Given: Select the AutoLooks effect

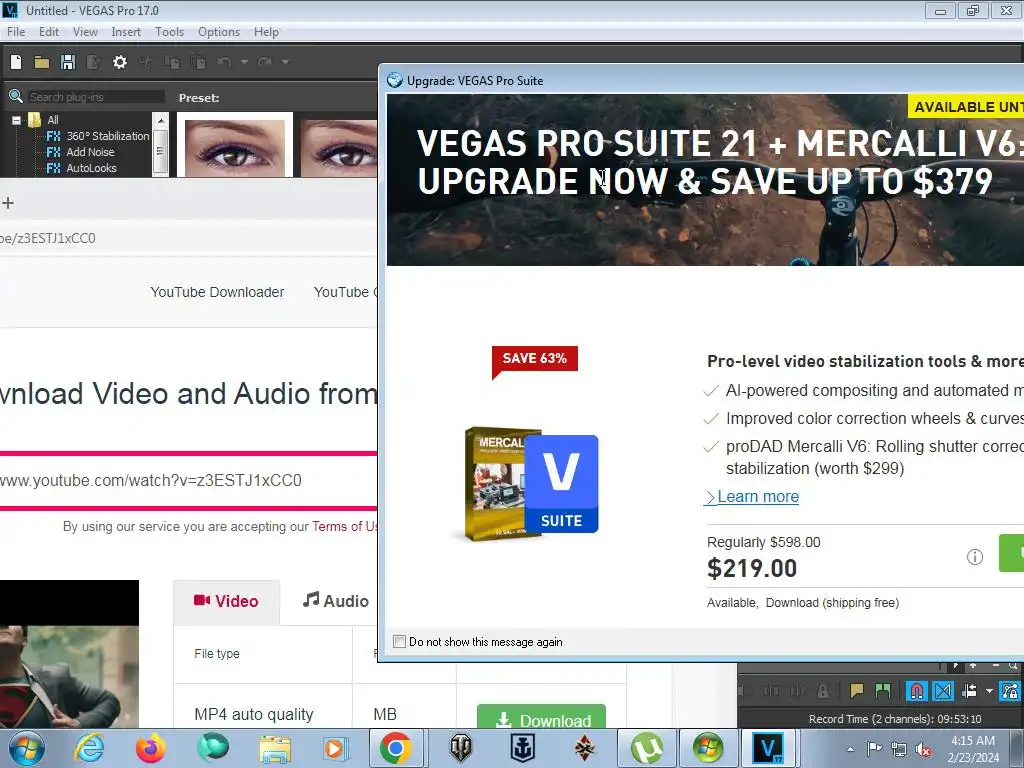Looking at the screenshot, I should [91, 168].
